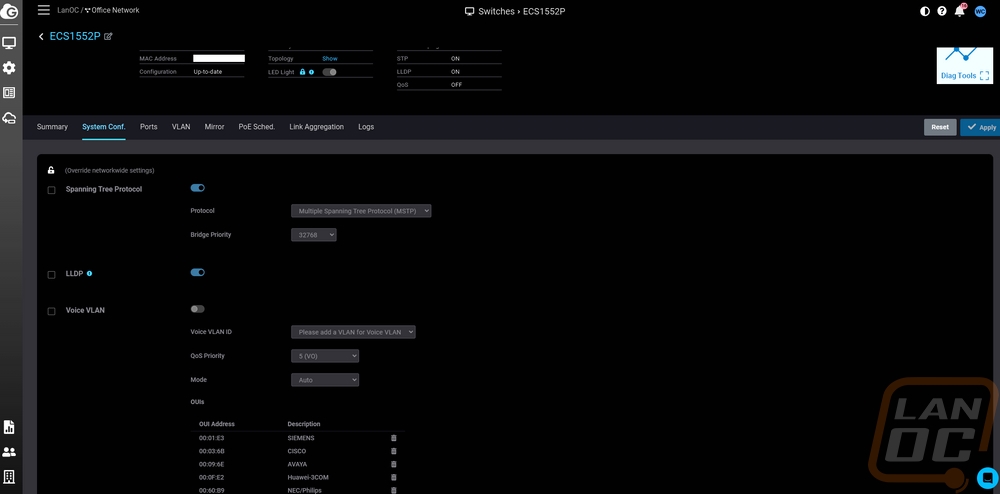The width and height of the screenshot is (1000, 494).
Task: Enable the Voice VLAN toggle
Action: 197,309
